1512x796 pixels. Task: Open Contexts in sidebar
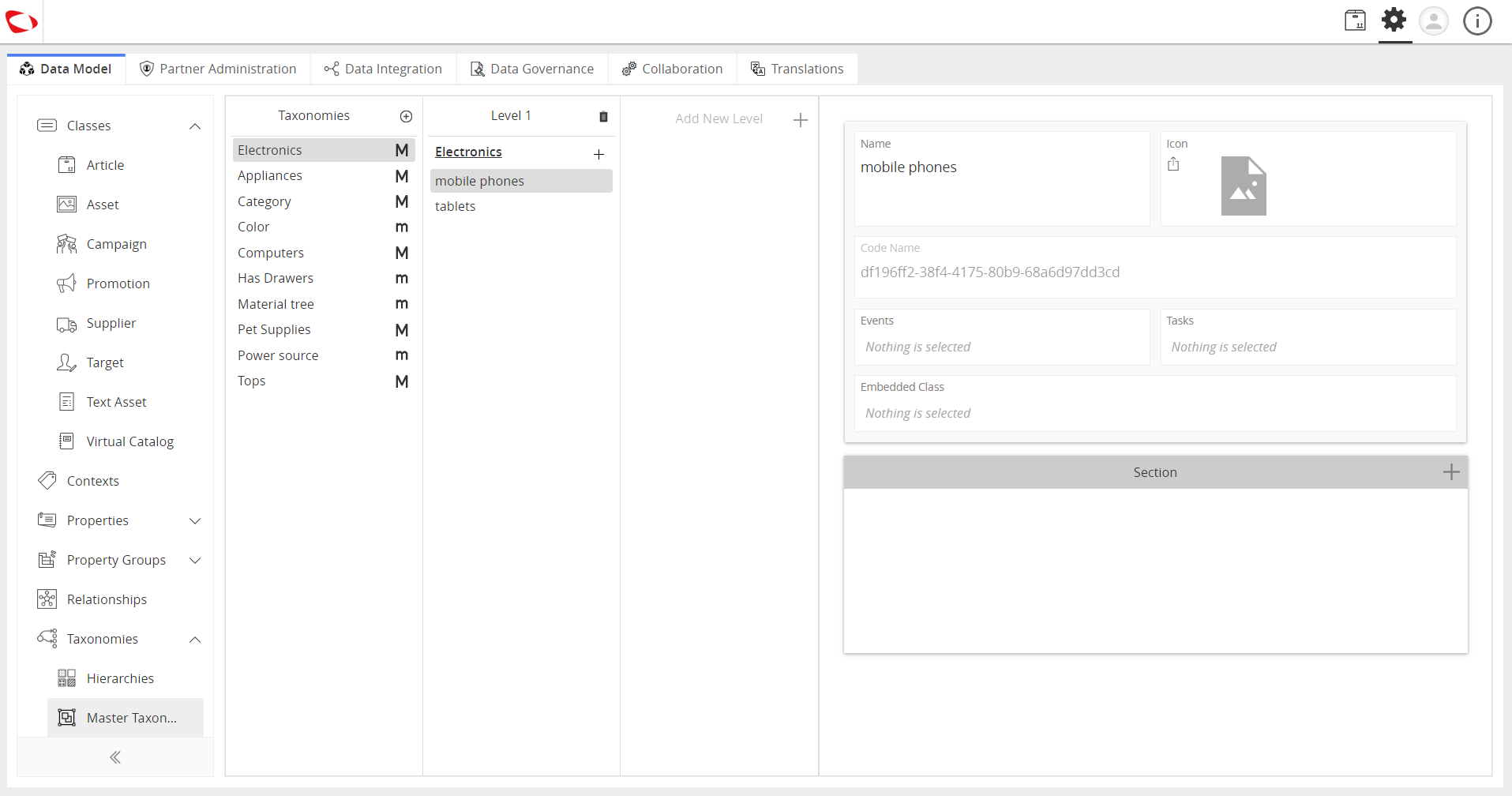click(93, 481)
